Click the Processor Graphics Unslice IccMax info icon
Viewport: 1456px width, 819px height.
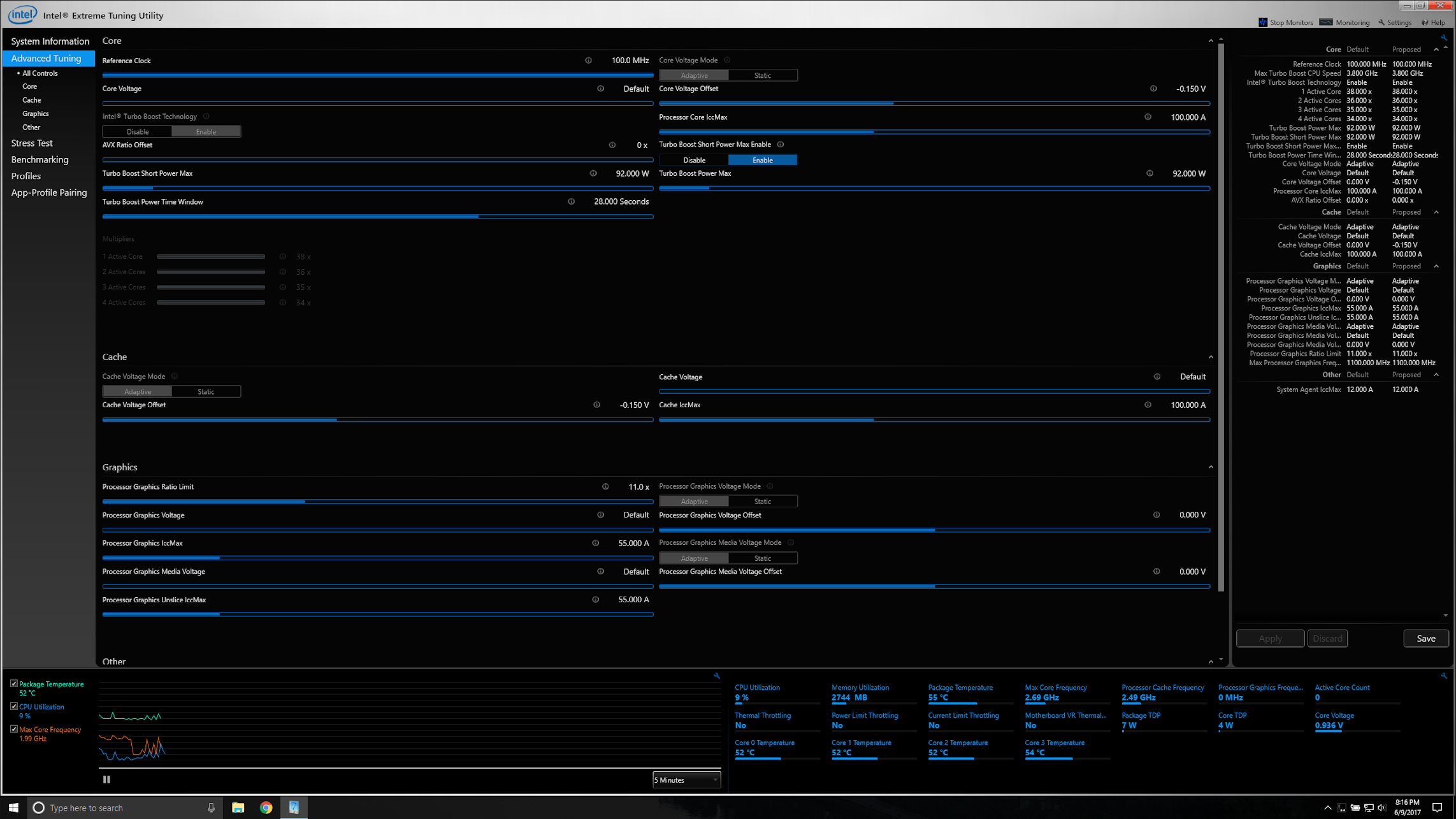[595, 600]
